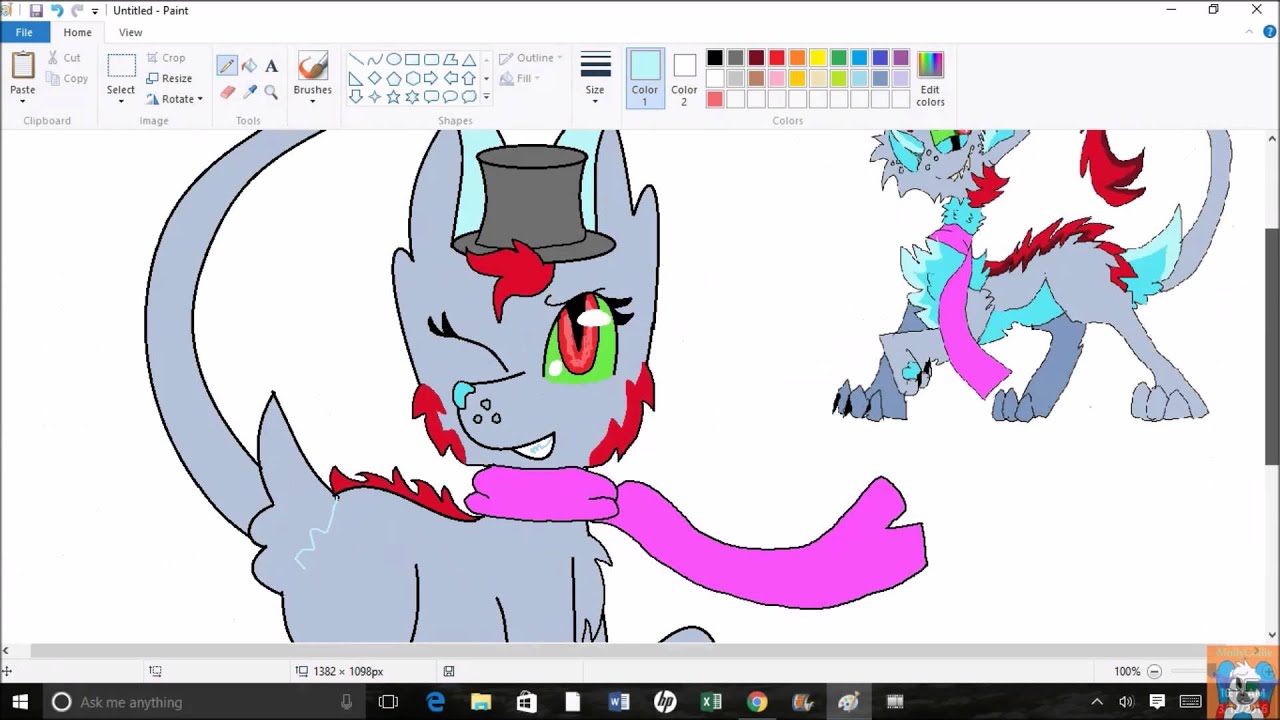Choose the Four-point star shape
The image size is (1280, 720).
point(374,97)
